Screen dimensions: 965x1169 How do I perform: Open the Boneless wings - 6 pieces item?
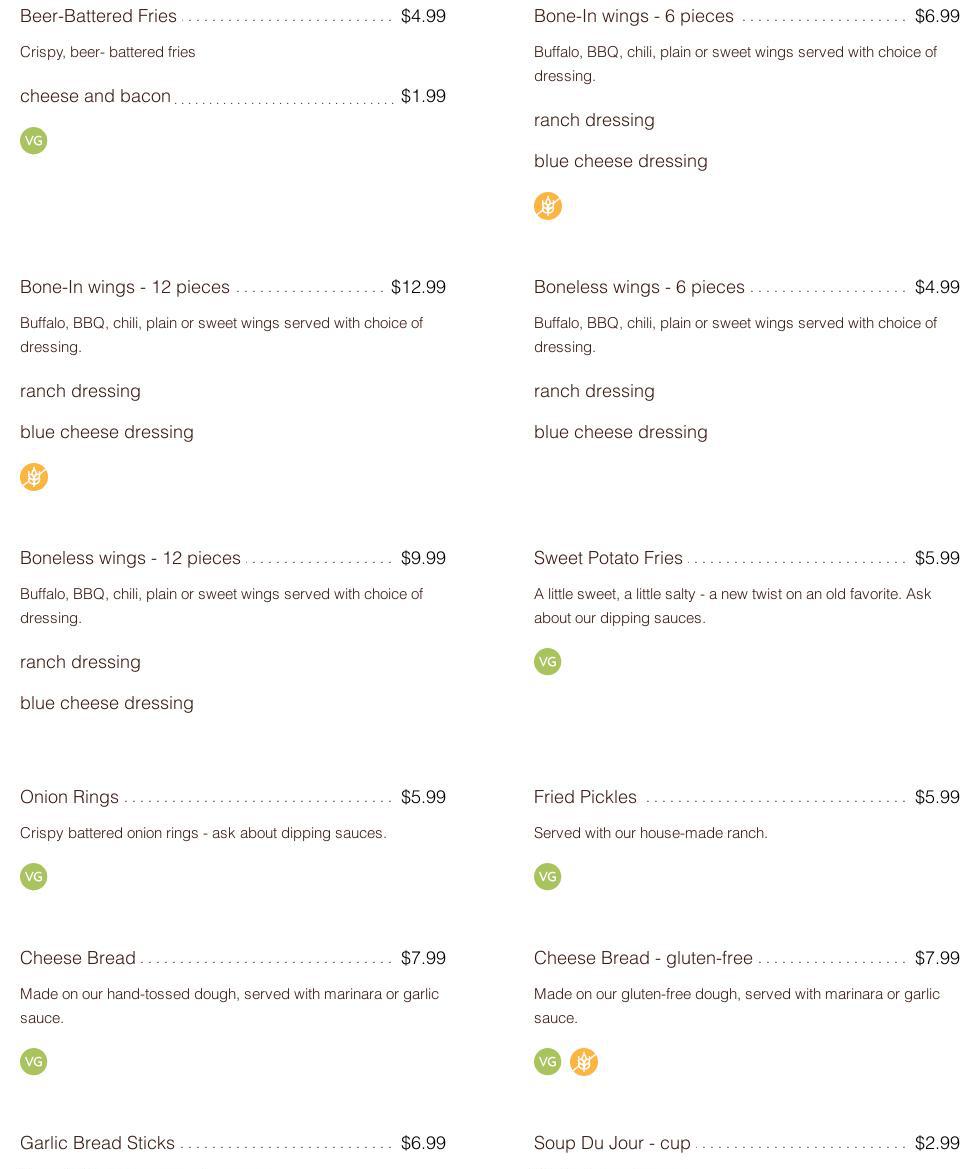tap(639, 287)
